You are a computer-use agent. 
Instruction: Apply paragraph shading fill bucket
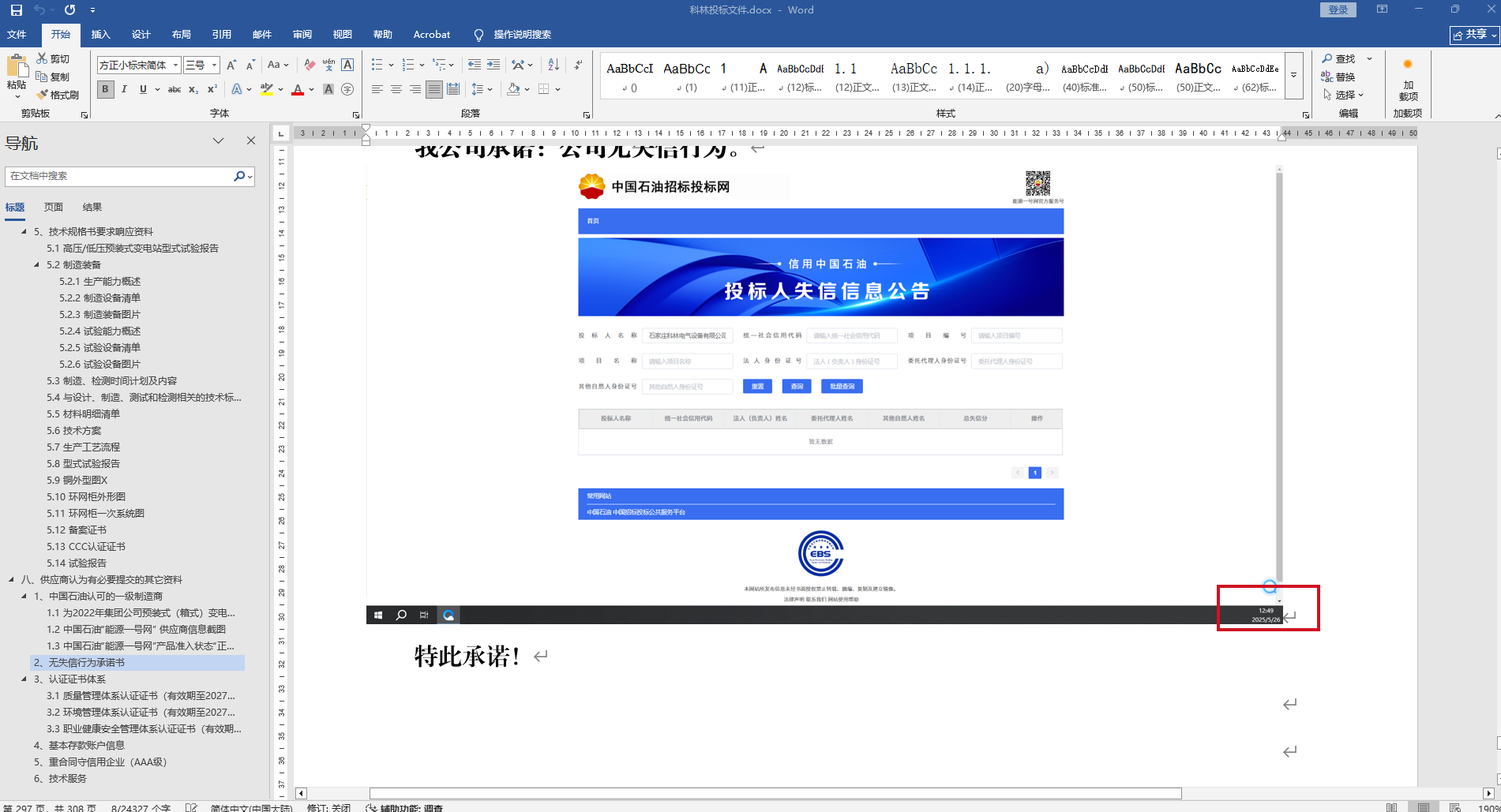coord(513,90)
